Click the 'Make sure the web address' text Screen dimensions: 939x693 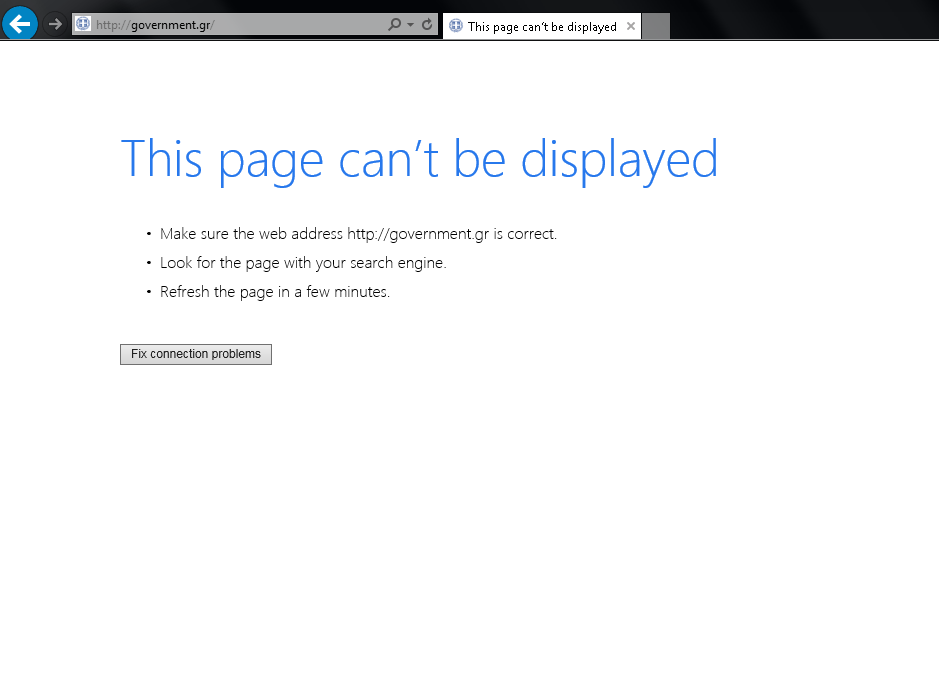252,234
